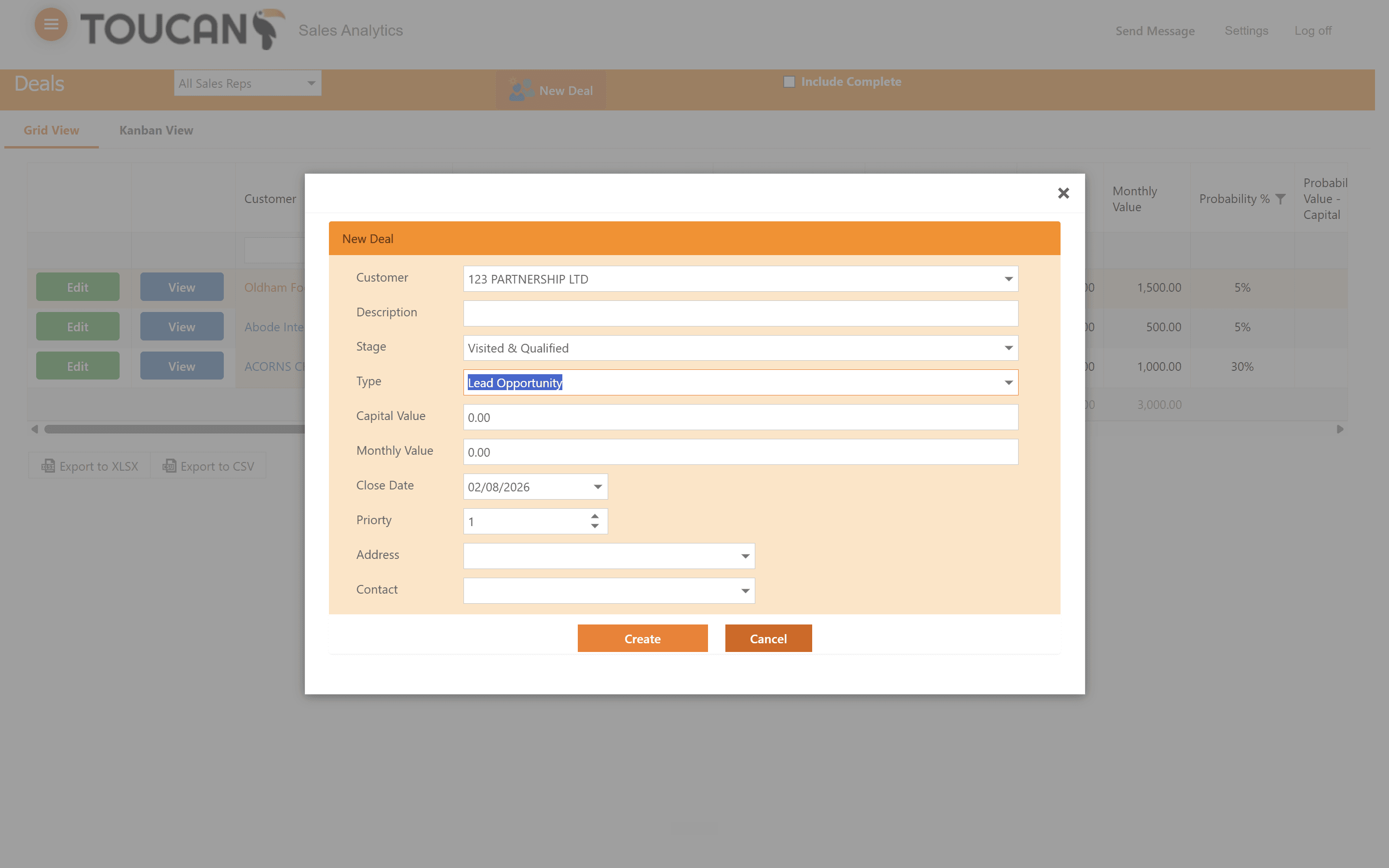Open the Type dropdown arrow
Screen dimensions: 1389x868
(x=1008, y=382)
